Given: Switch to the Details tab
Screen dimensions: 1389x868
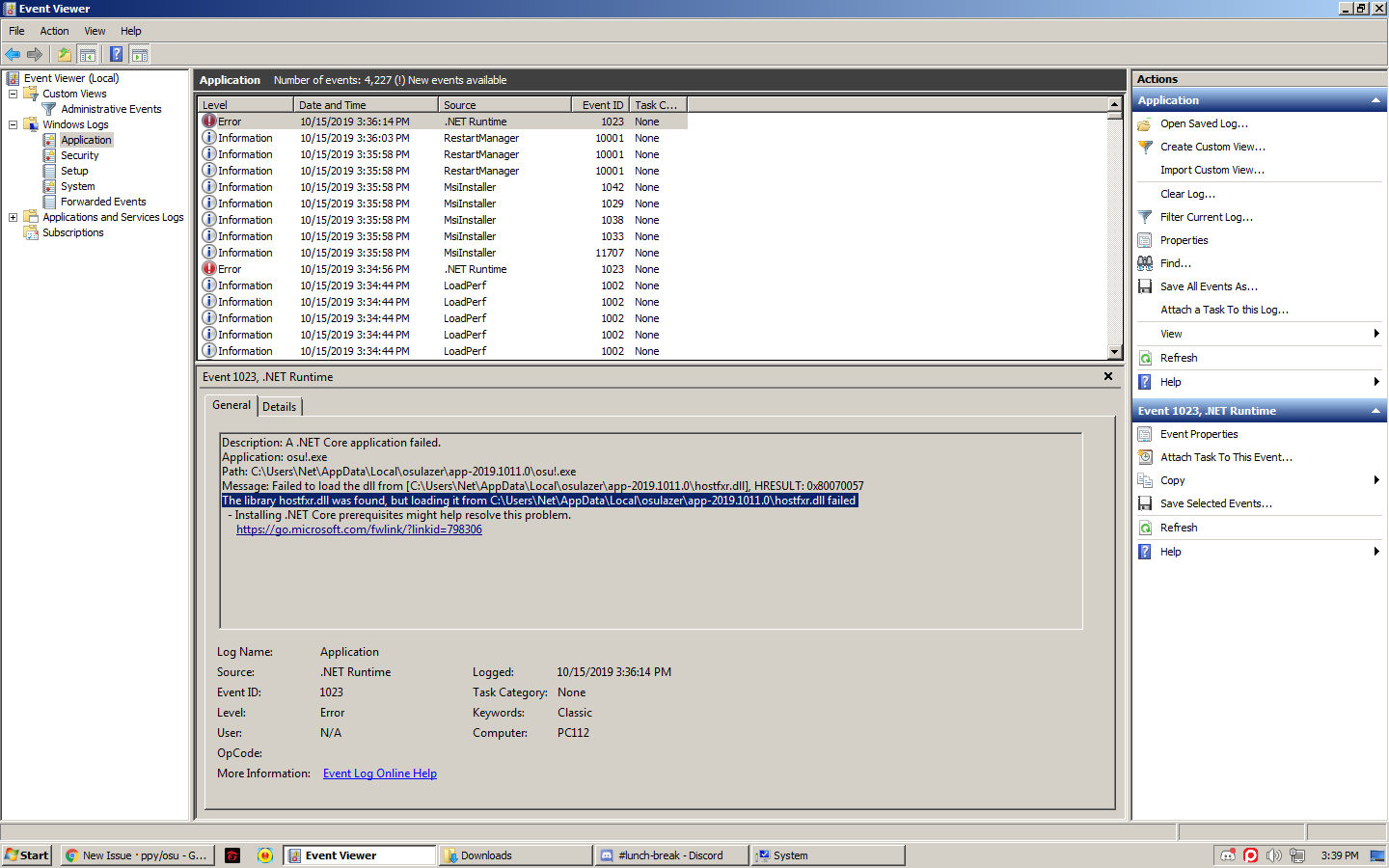Looking at the screenshot, I should tap(279, 406).
